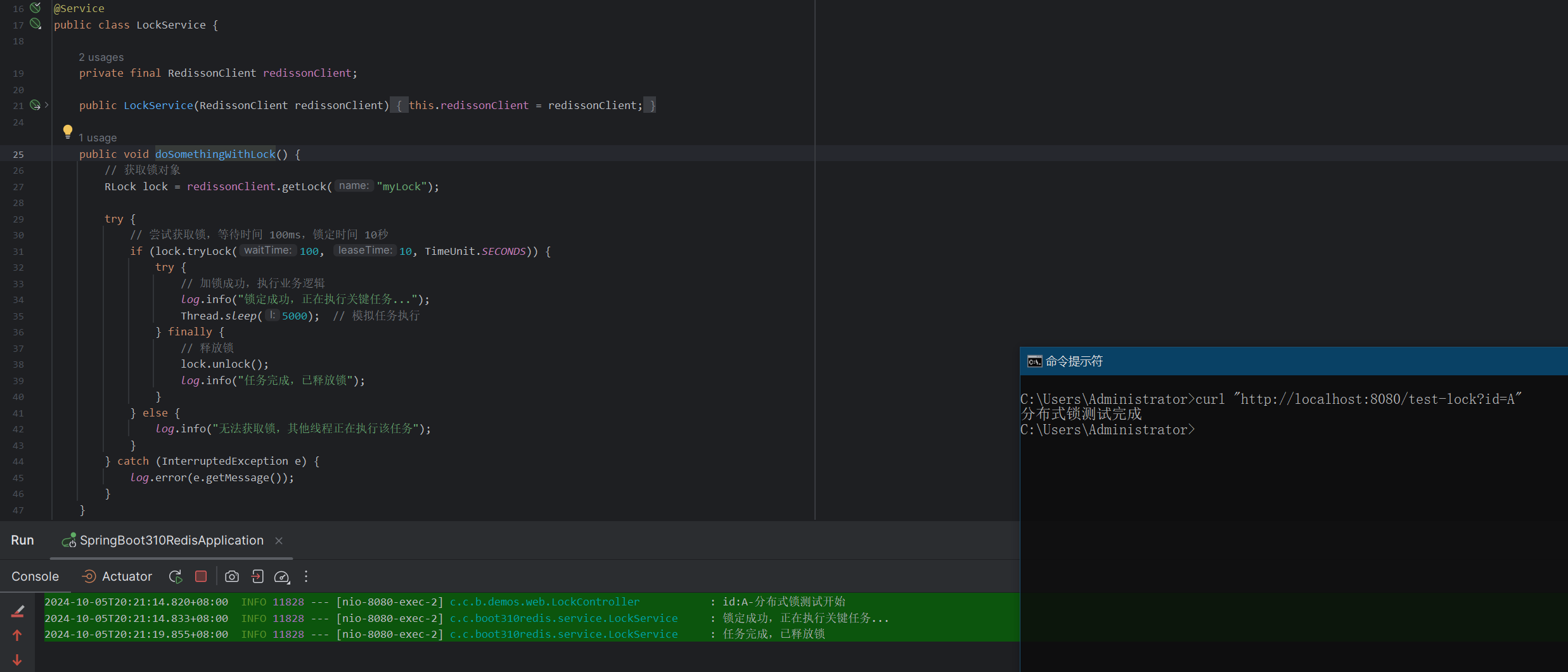This screenshot has width=1568, height=672.
Task: Click the last Command Prompt input line
Action: pos(1108,429)
